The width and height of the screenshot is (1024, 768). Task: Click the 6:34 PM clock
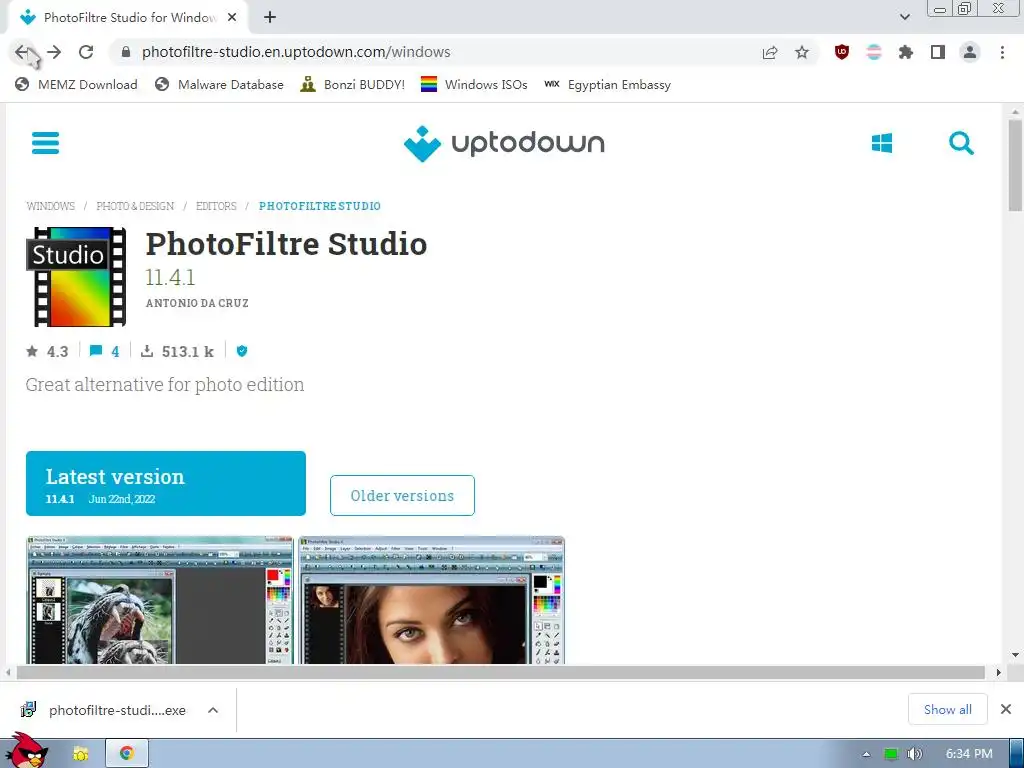tap(969, 754)
